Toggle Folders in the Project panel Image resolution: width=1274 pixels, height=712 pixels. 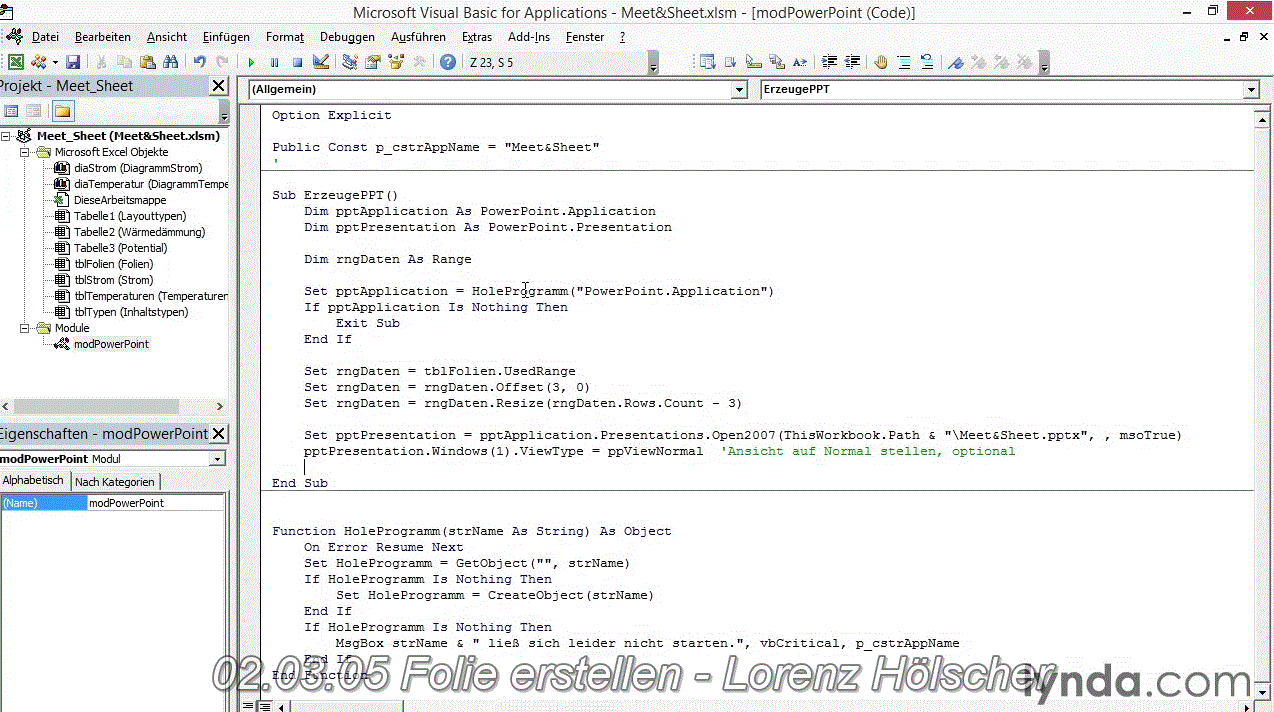63,111
